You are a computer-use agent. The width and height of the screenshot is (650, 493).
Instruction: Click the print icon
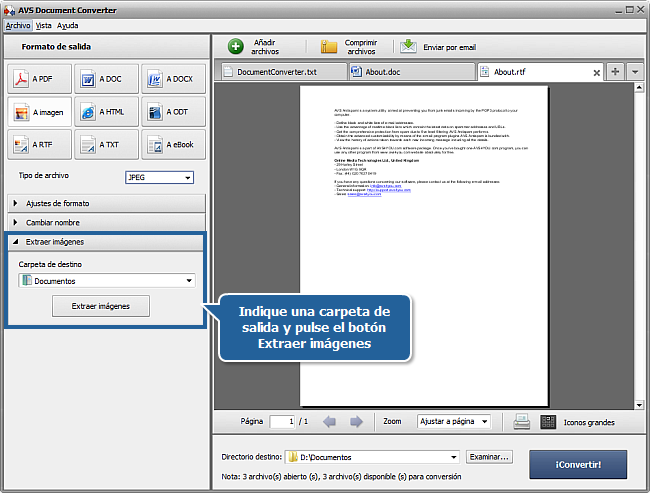tap(521, 422)
